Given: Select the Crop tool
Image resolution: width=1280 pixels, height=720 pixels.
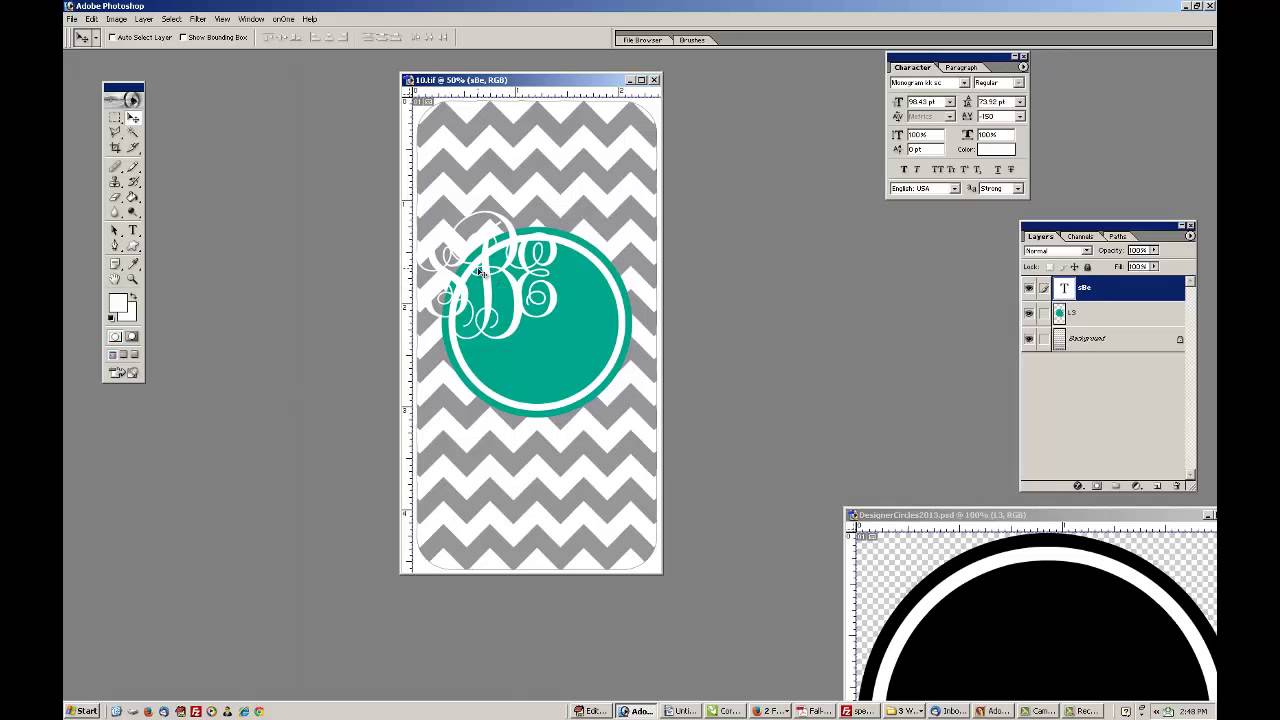Looking at the screenshot, I should point(115,147).
